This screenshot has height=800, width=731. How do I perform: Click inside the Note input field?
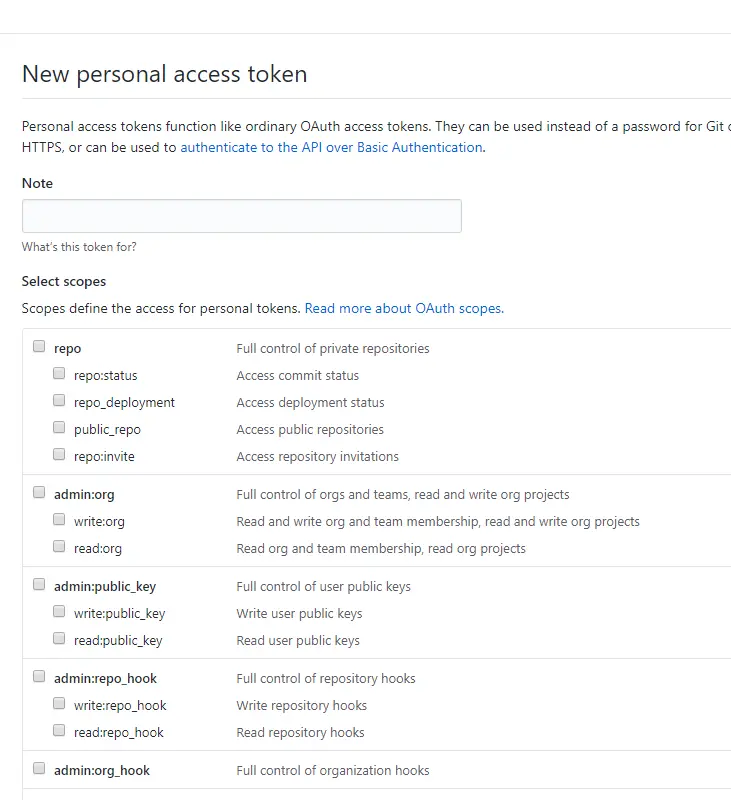(240, 216)
